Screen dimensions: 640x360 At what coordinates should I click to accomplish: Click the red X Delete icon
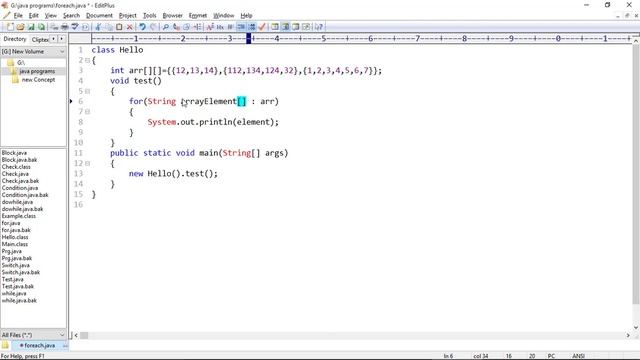[129, 27]
